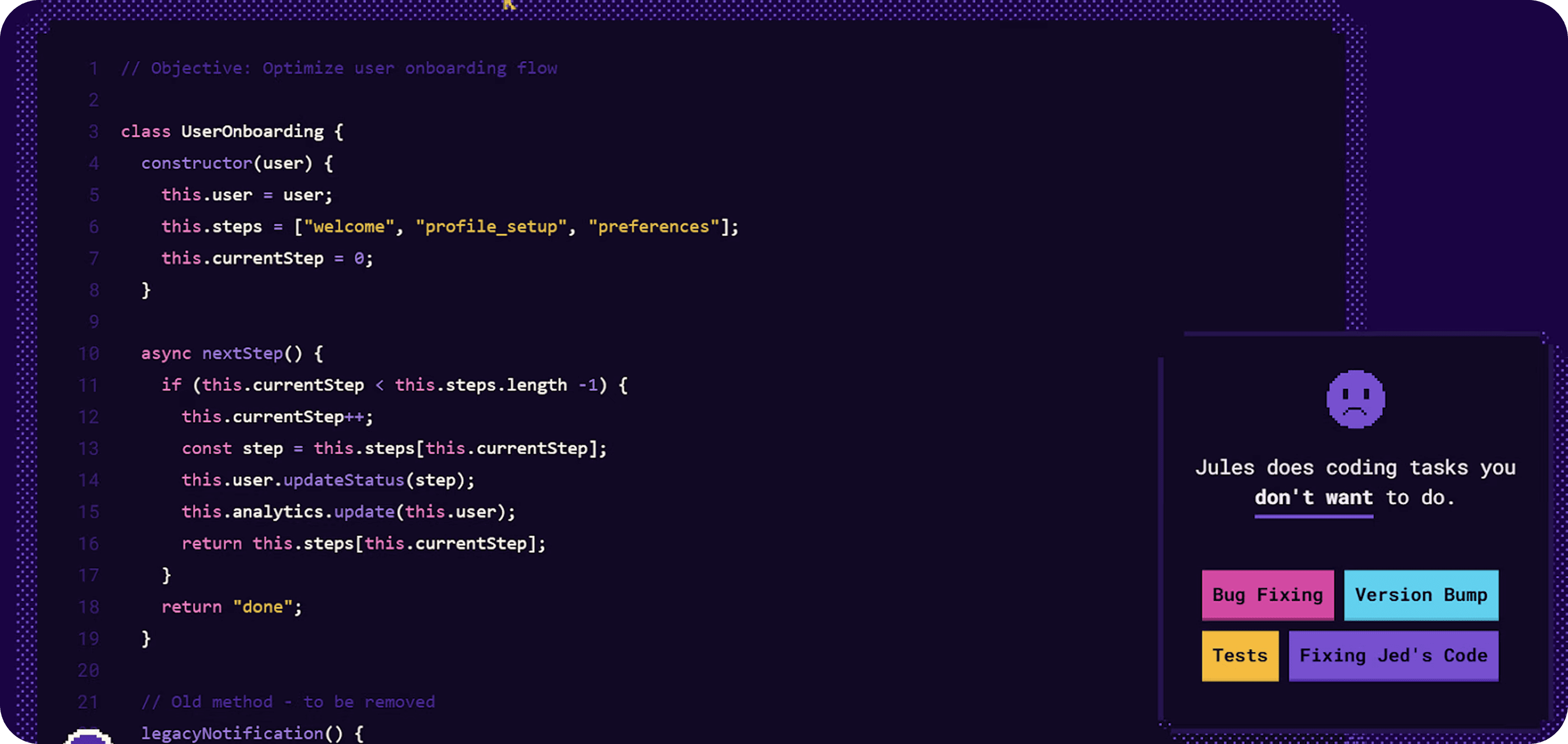
Task: Place cursor on async nextStep() line
Action: pyautogui.click(x=232, y=354)
